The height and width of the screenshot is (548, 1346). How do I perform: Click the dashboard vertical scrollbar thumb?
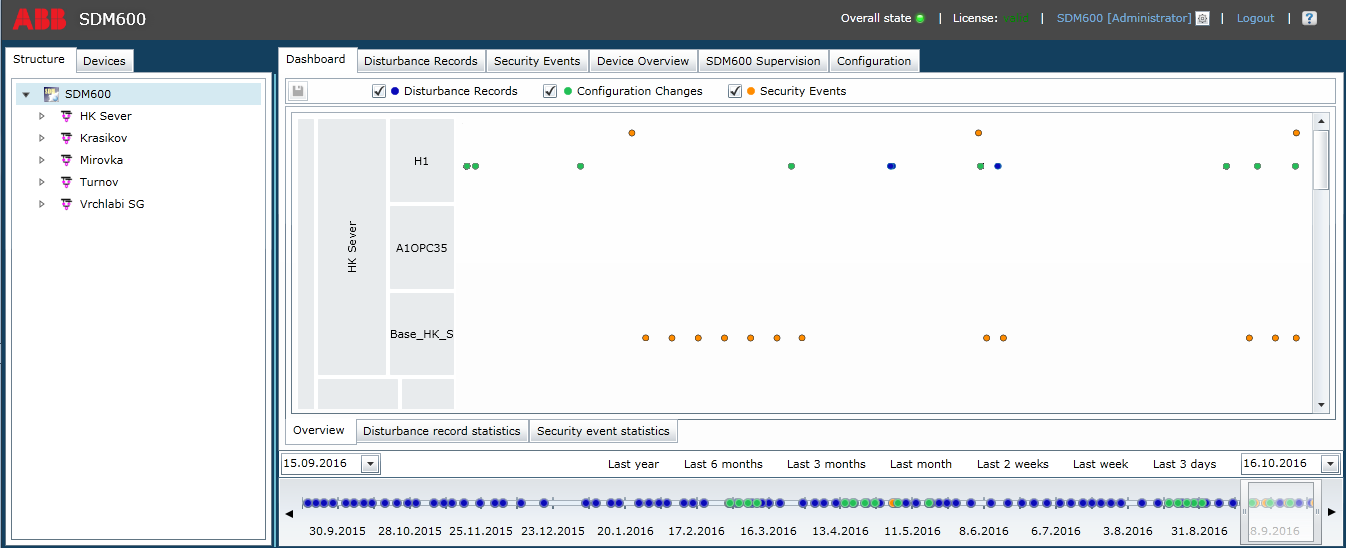(1321, 160)
